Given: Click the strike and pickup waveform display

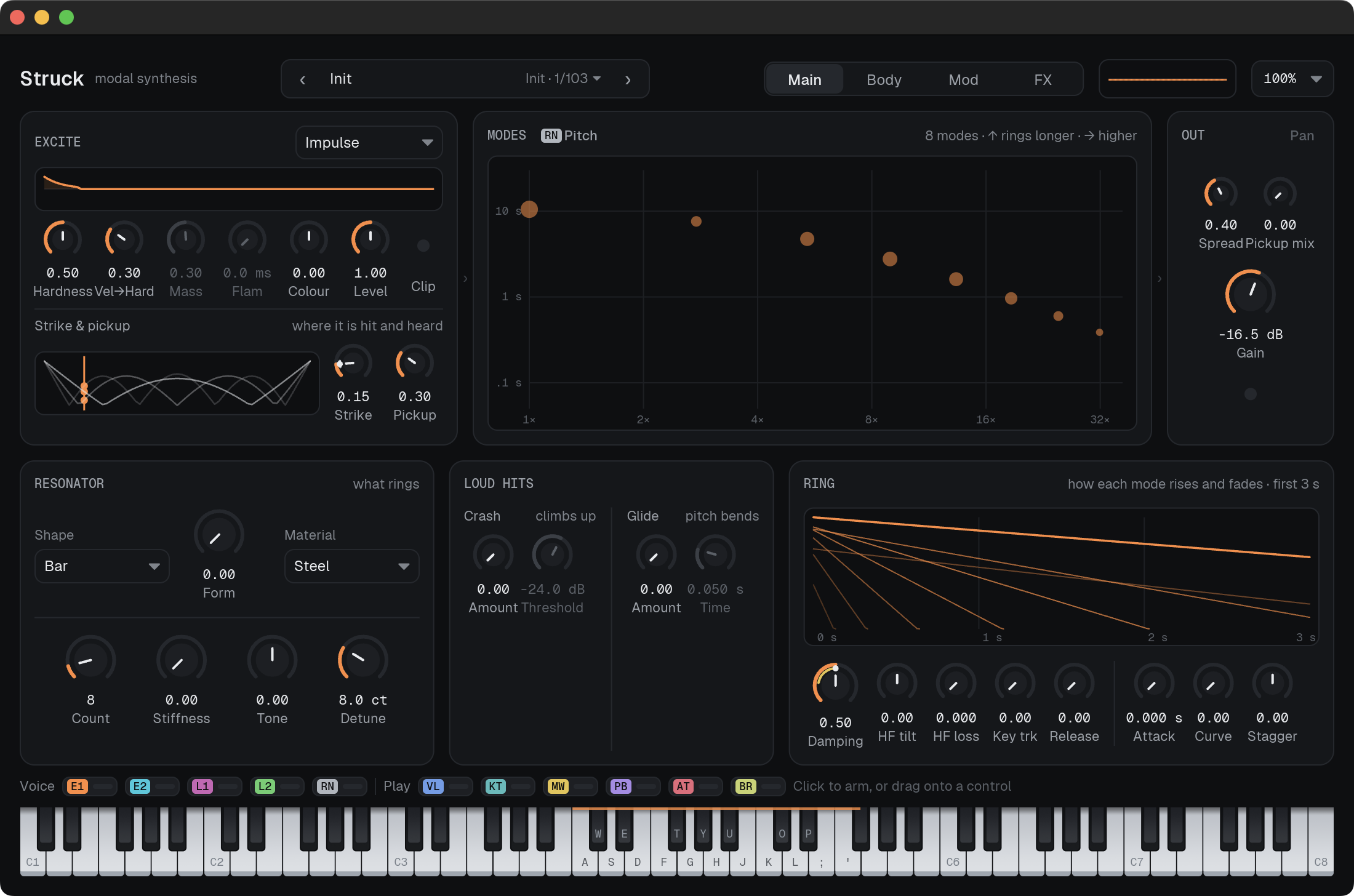Looking at the screenshot, I should [x=177, y=383].
